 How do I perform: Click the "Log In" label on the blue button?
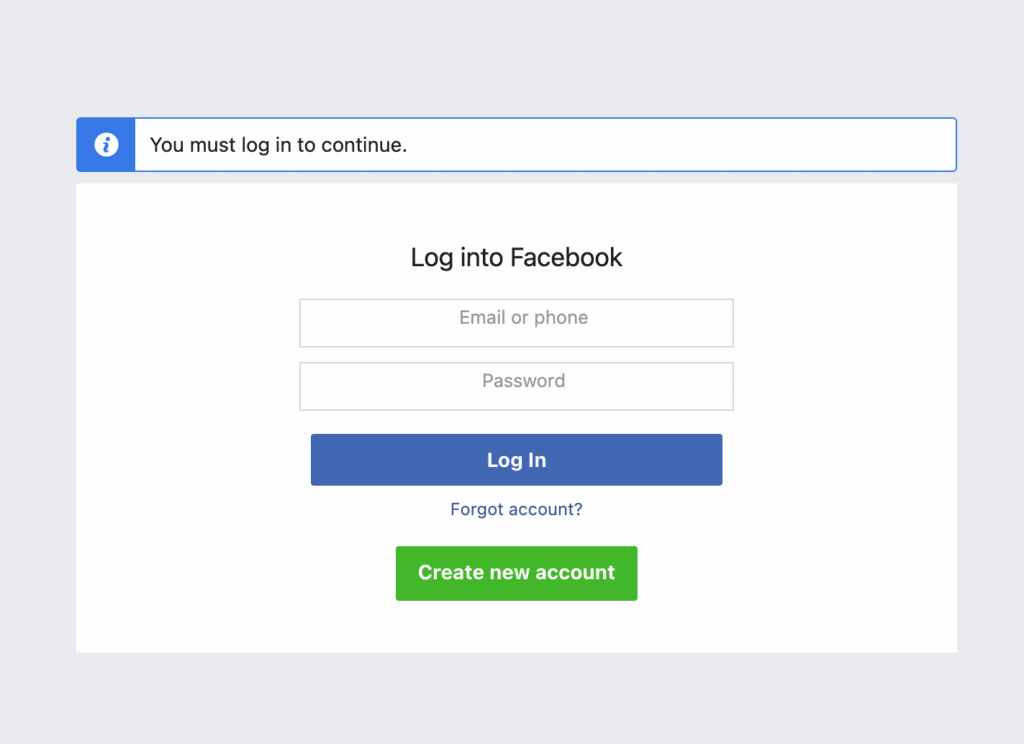coord(516,460)
